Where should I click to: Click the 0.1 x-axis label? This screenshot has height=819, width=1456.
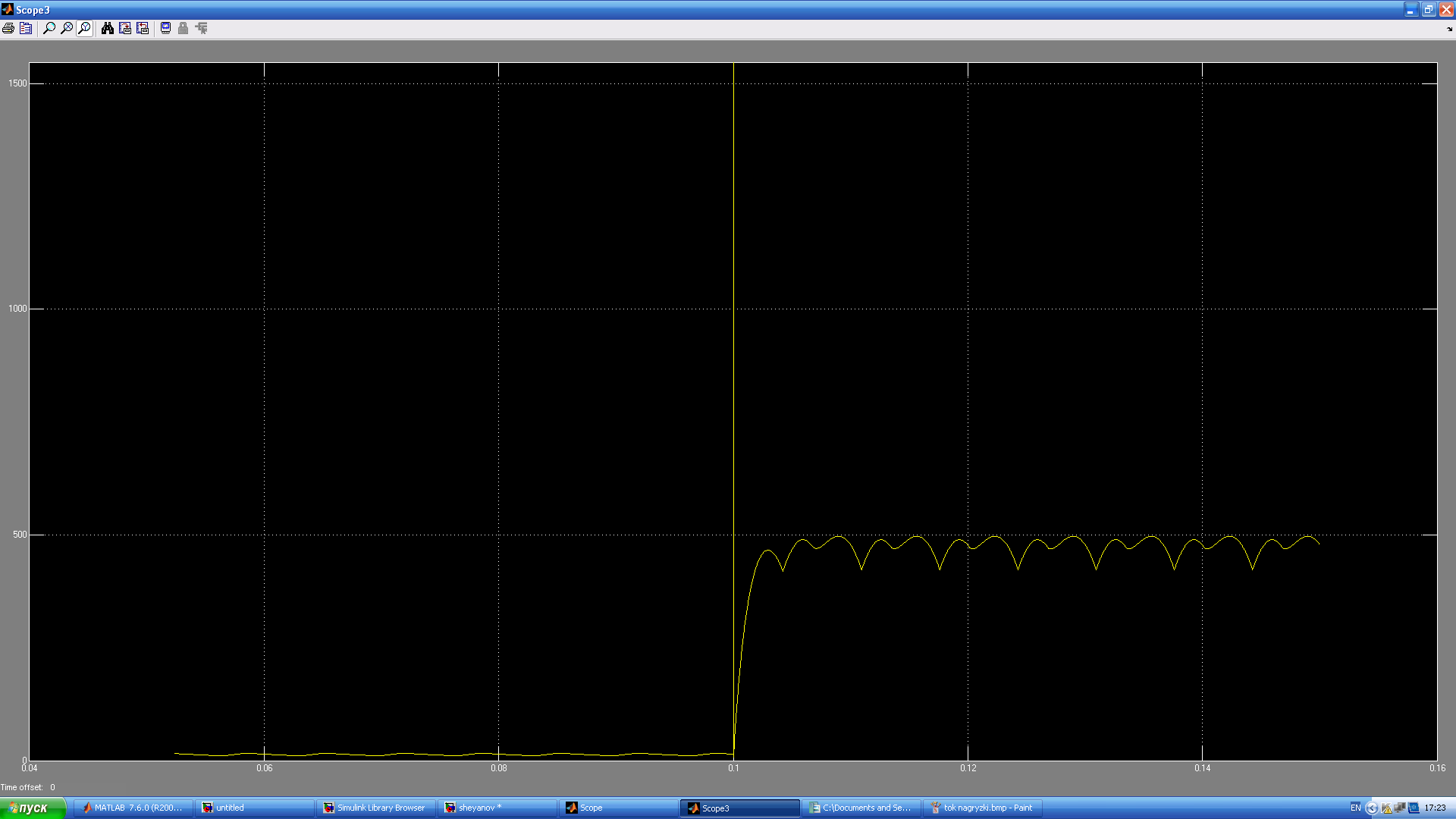click(x=733, y=768)
